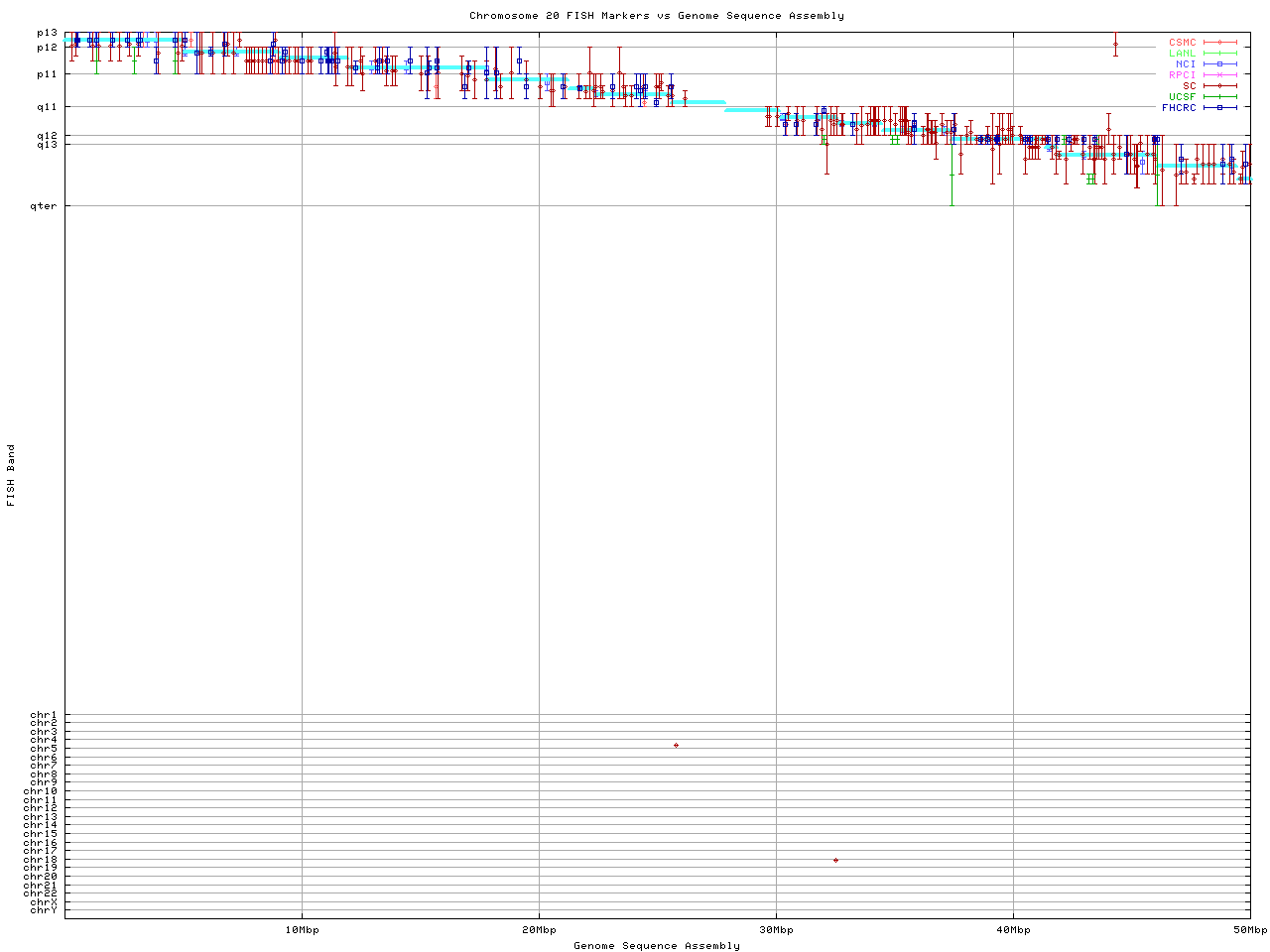This screenshot has height=952, width=1270.
Task: Click the CSMC legend line marker
Action: [x=1219, y=43]
